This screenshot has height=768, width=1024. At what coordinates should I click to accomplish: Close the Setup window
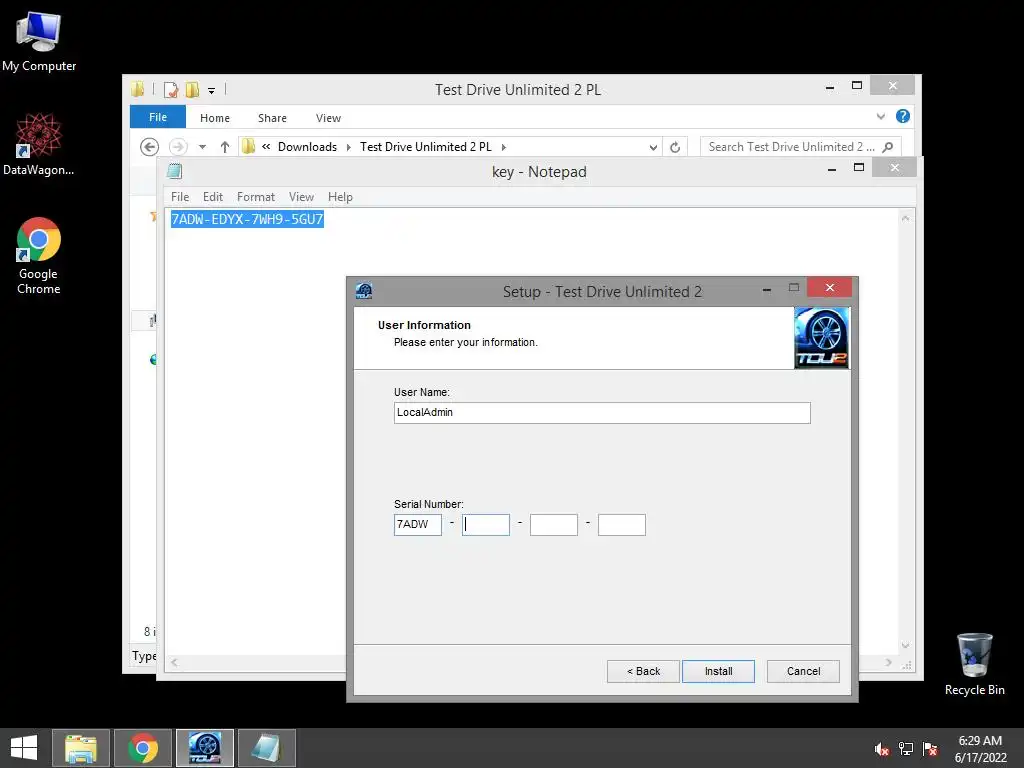[x=829, y=287]
